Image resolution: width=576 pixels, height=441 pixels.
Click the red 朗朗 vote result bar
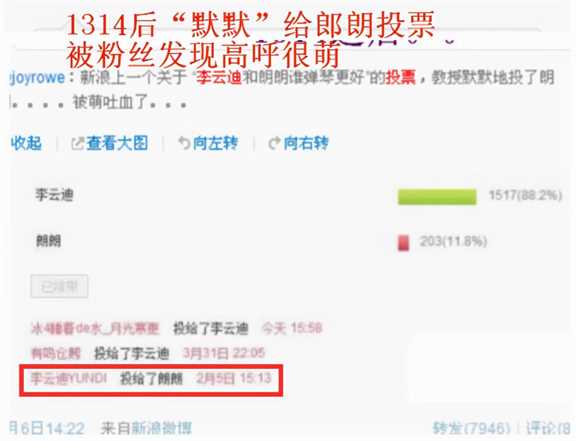(x=403, y=243)
